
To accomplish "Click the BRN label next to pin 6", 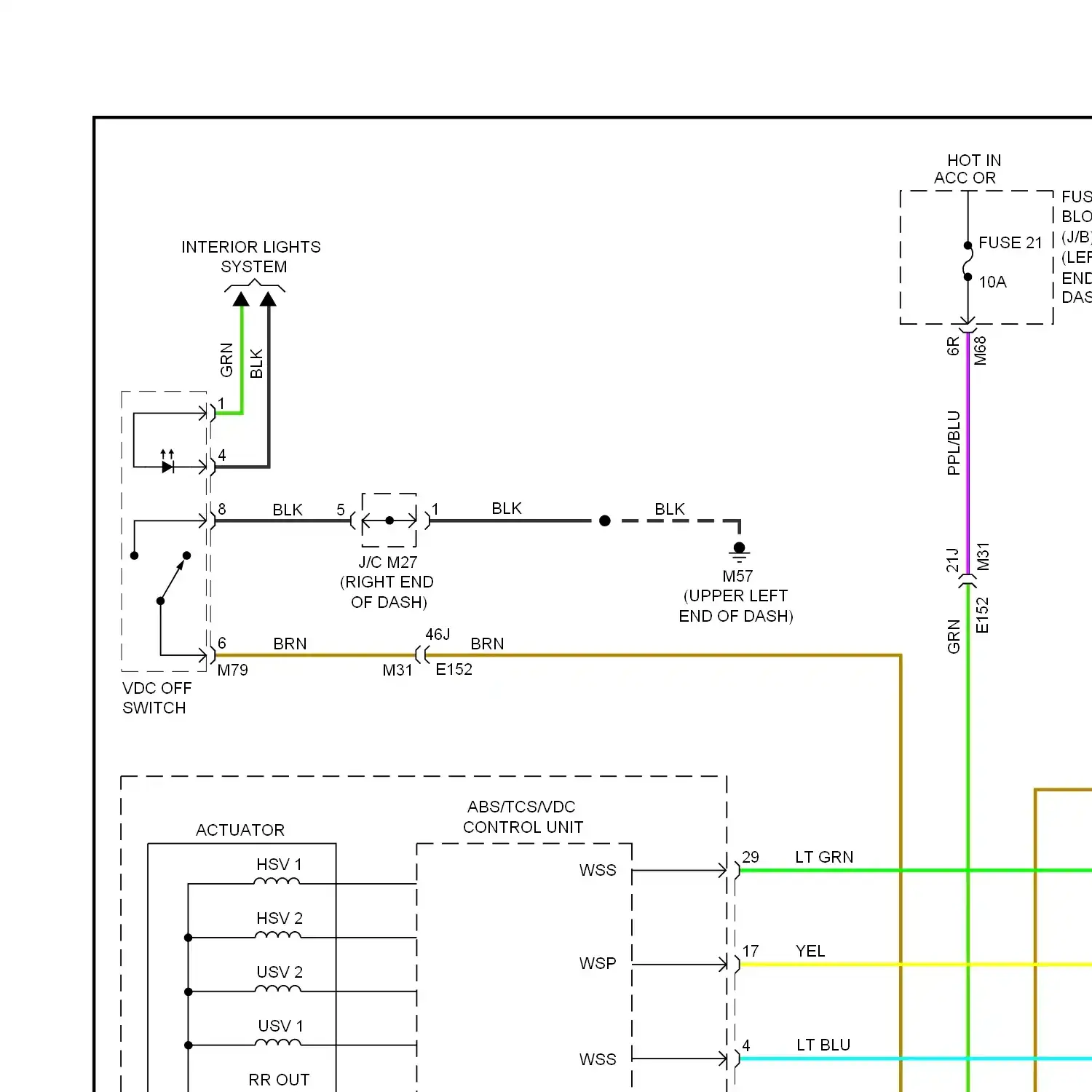I will [290, 644].
